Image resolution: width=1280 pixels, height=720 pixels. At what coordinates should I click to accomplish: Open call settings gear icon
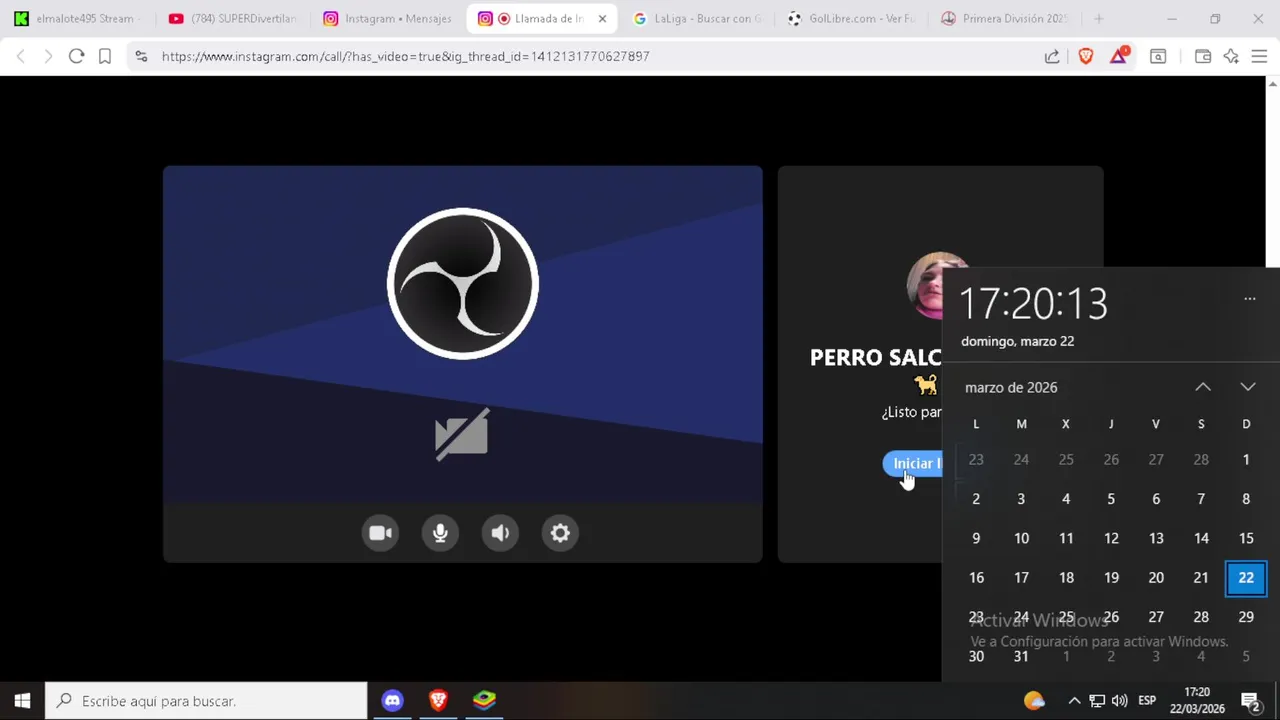(560, 533)
